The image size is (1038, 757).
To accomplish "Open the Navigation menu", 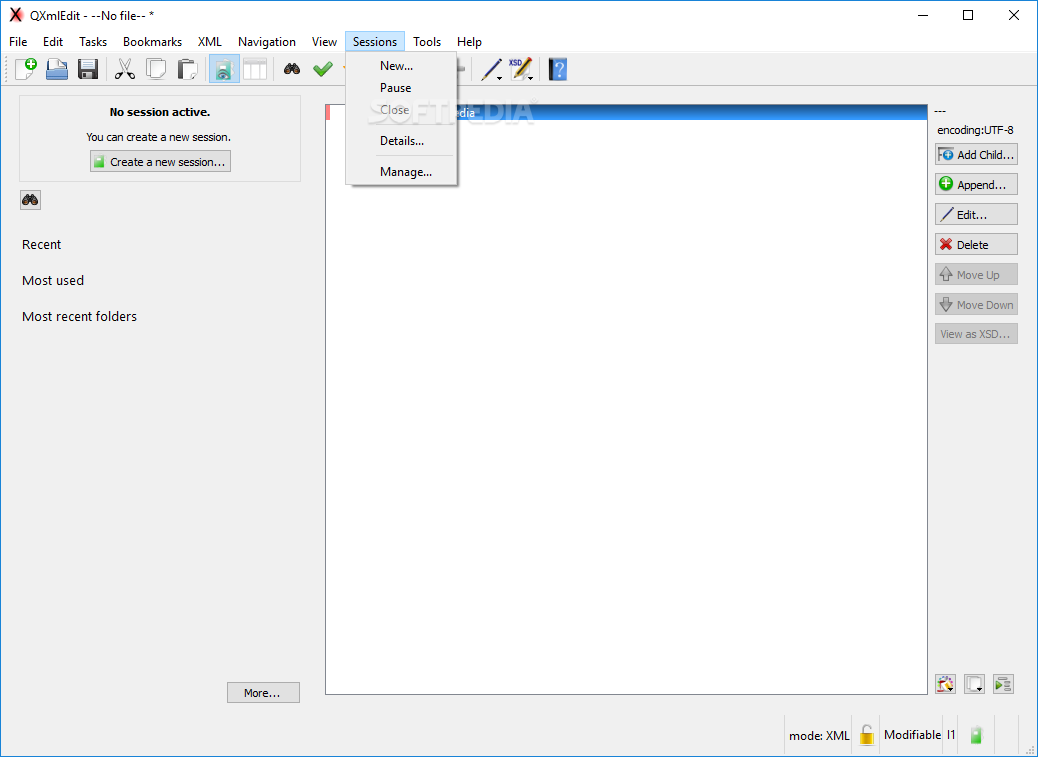I will tap(267, 42).
